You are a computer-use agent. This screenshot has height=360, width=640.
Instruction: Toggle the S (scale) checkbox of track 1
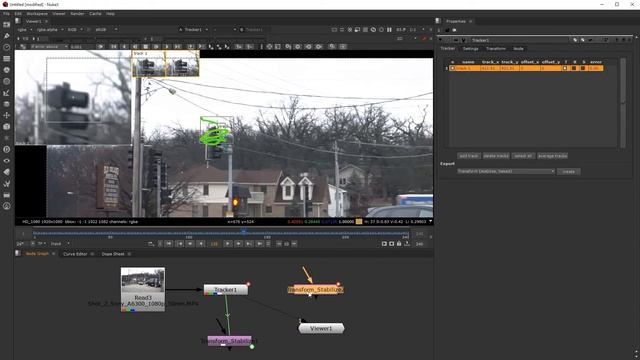click(583, 68)
